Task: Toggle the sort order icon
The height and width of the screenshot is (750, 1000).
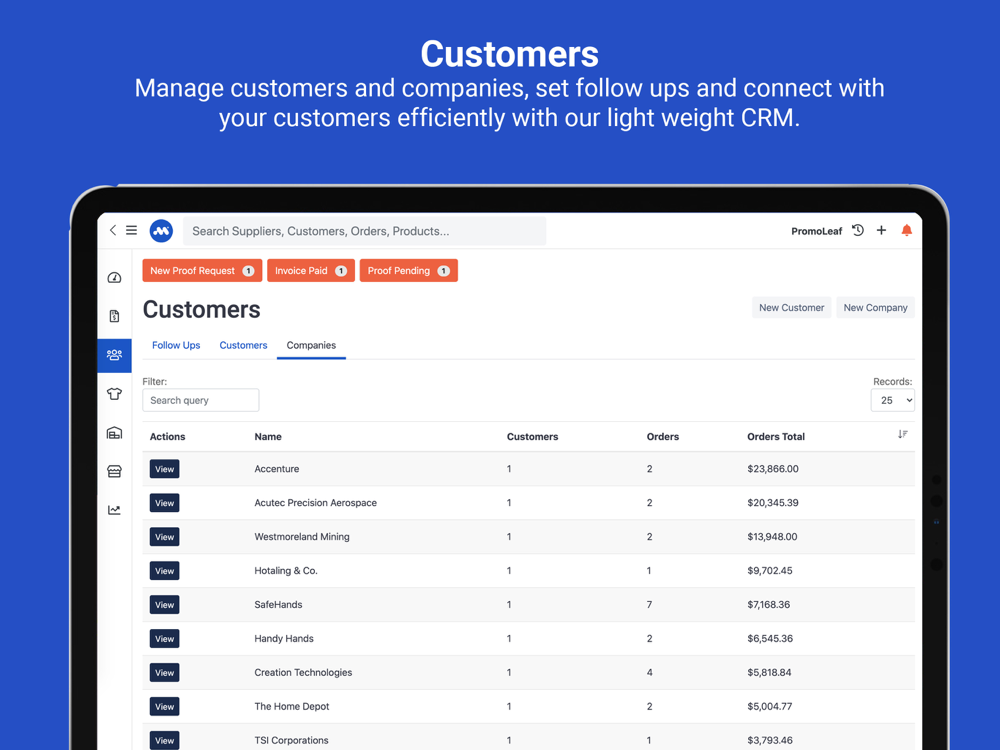Action: 902,434
